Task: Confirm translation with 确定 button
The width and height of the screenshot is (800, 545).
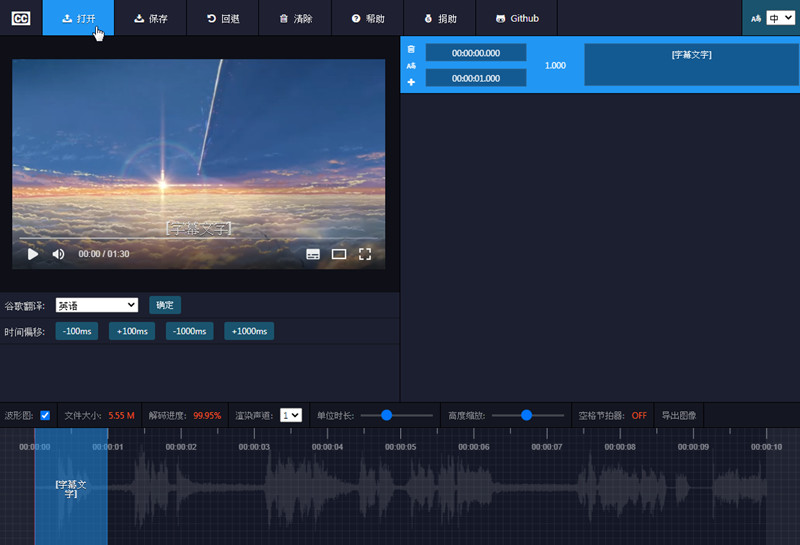Action: [x=165, y=305]
